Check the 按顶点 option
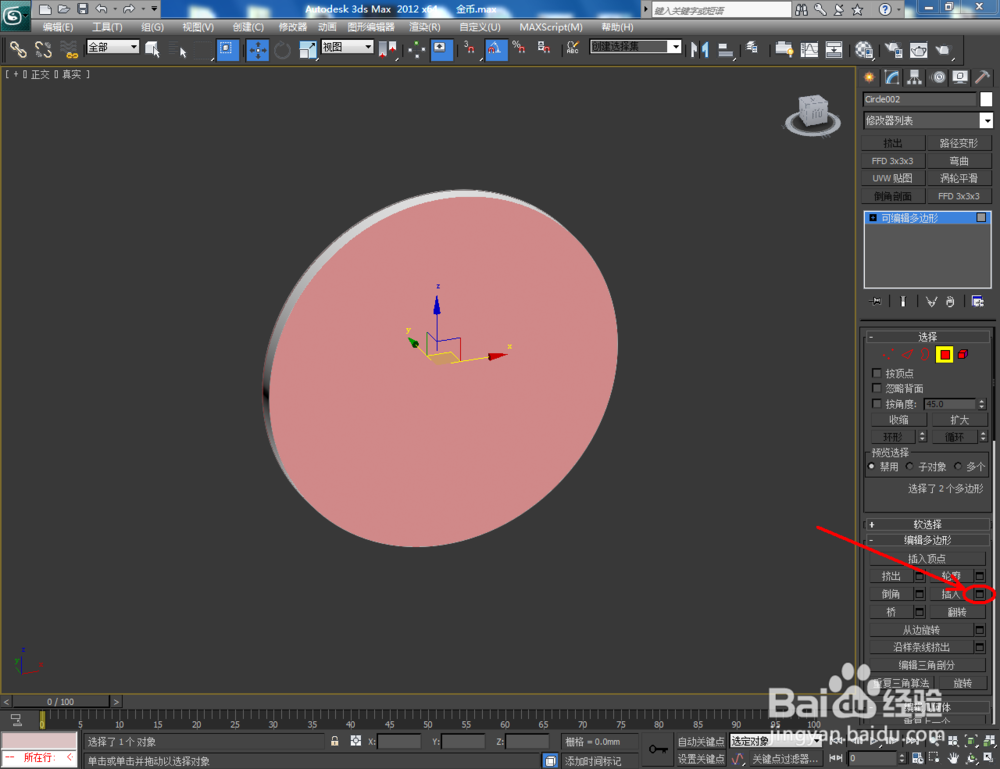Screen dimensions: 1000x769 point(877,372)
